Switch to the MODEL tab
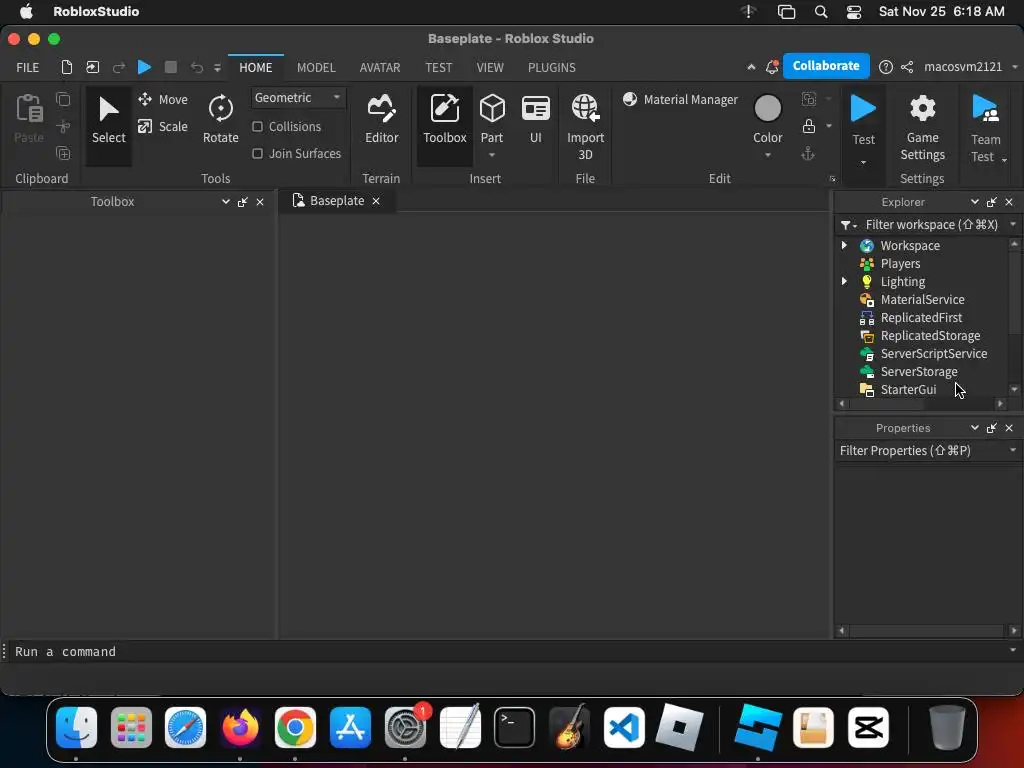 click(316, 67)
